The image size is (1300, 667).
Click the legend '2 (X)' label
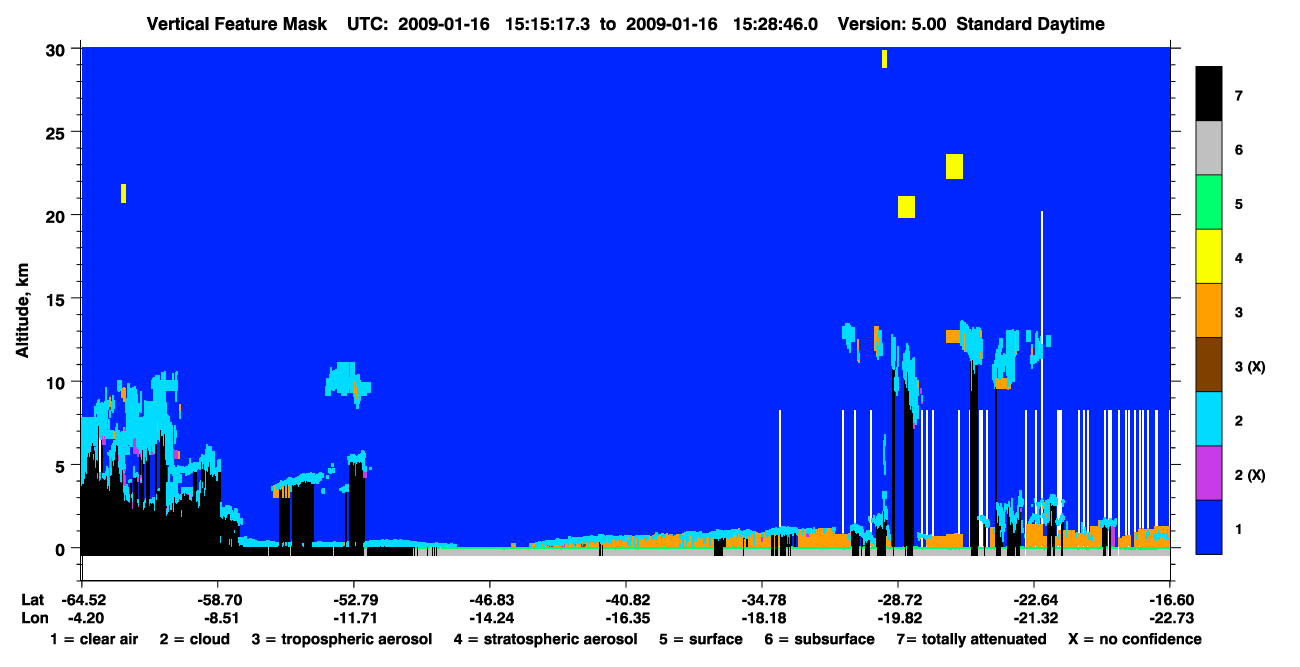coord(1250,474)
